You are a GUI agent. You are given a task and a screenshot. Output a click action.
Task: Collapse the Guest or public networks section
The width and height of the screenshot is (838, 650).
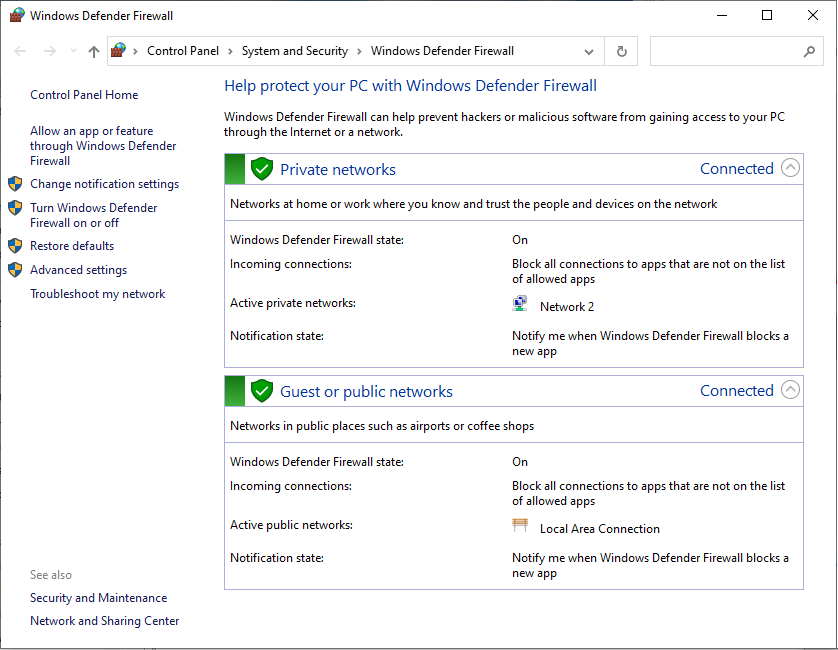(790, 390)
